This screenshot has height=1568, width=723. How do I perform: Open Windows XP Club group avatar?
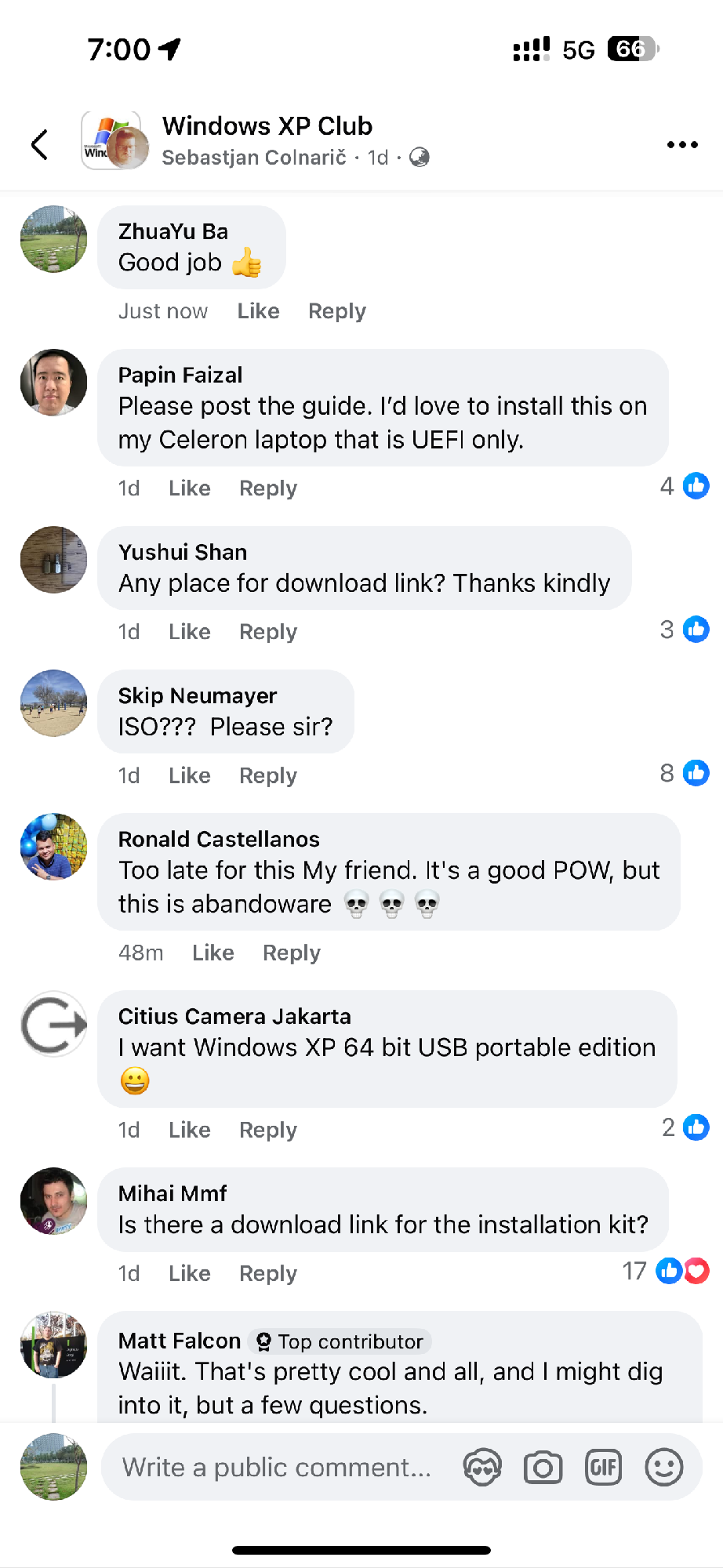114,141
